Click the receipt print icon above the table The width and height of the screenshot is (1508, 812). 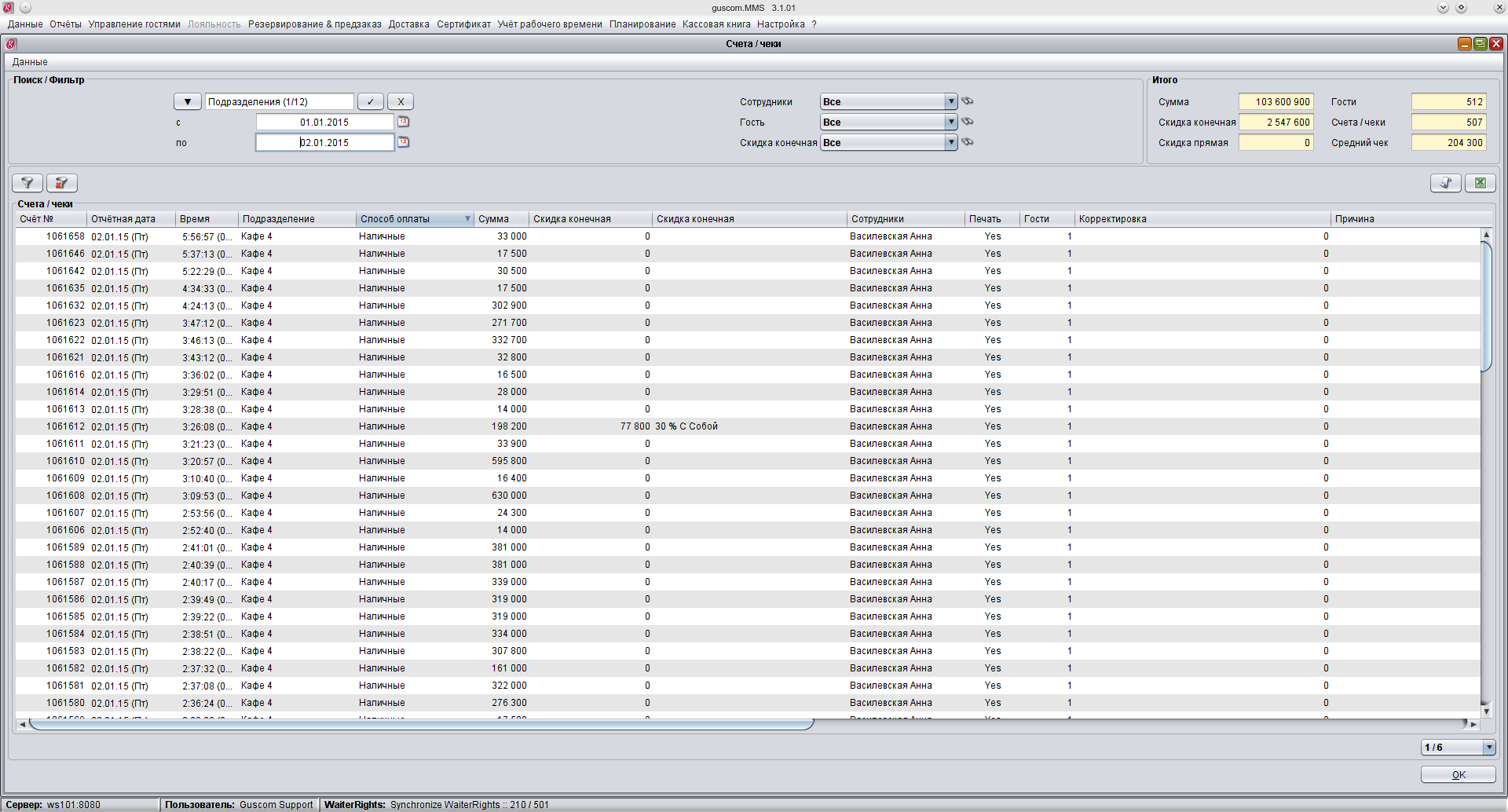1445,183
